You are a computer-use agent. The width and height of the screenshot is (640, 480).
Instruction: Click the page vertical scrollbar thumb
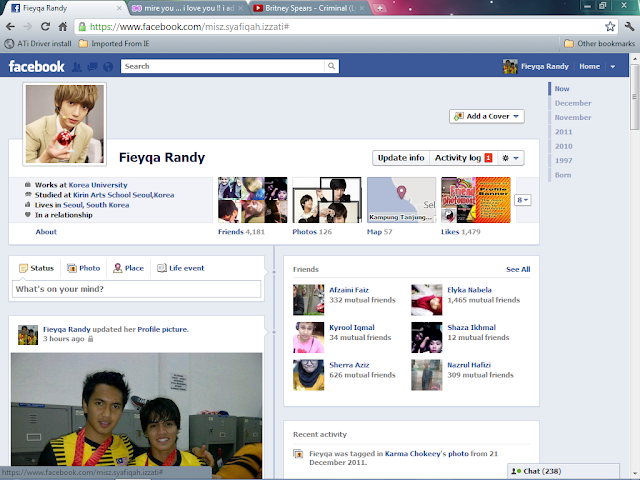point(635,97)
